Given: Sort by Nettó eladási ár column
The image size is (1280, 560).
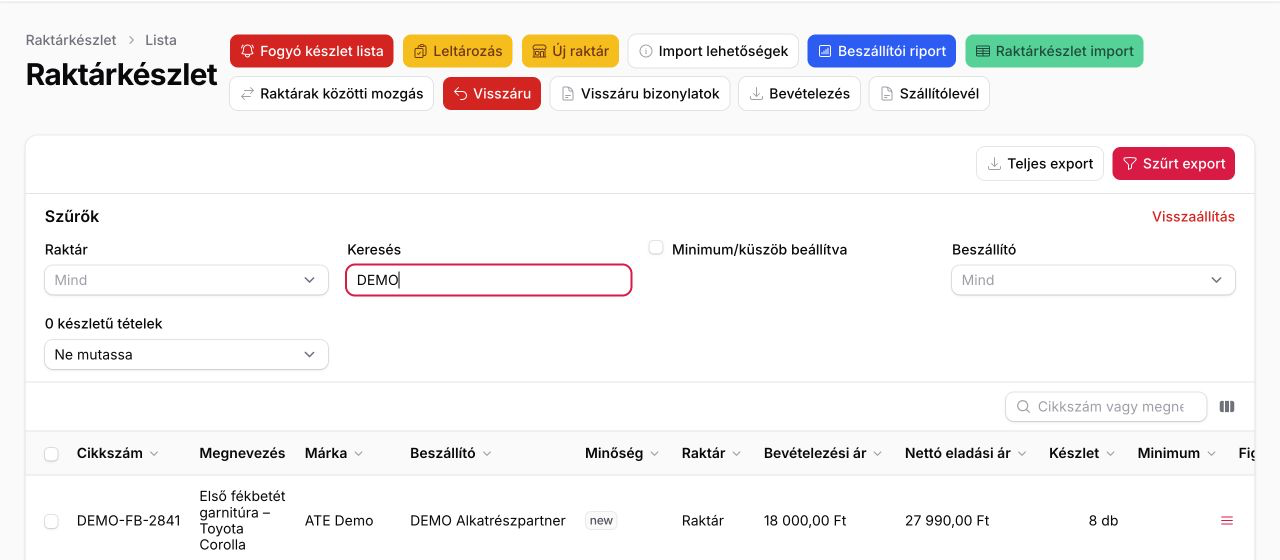Looking at the screenshot, I should (966, 453).
